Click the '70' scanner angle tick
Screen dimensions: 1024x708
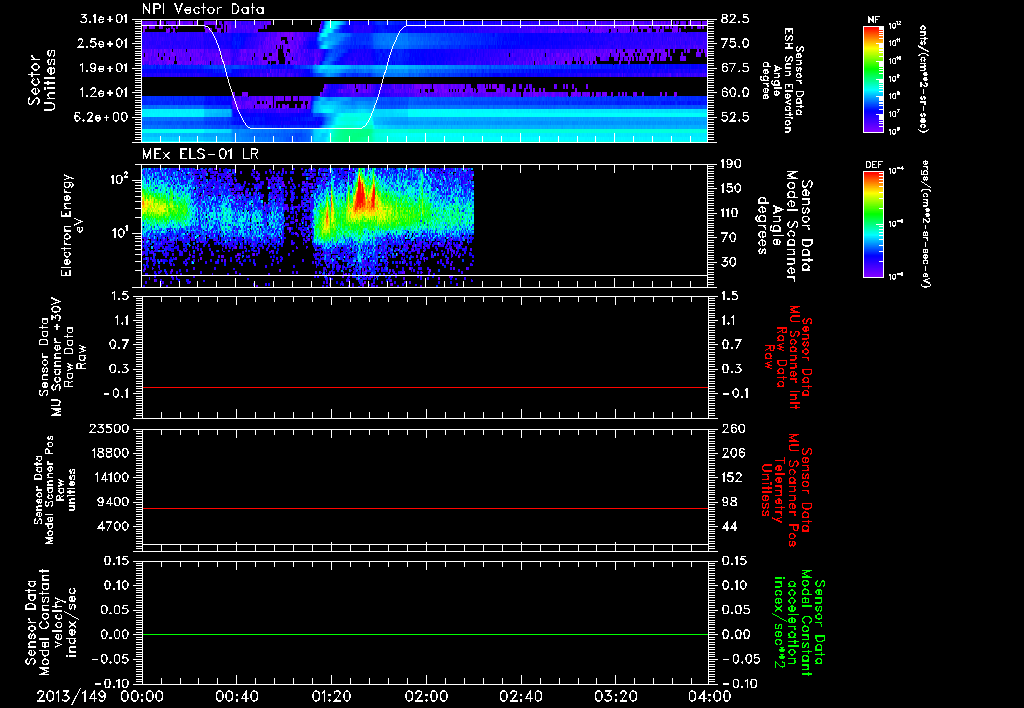[728, 237]
